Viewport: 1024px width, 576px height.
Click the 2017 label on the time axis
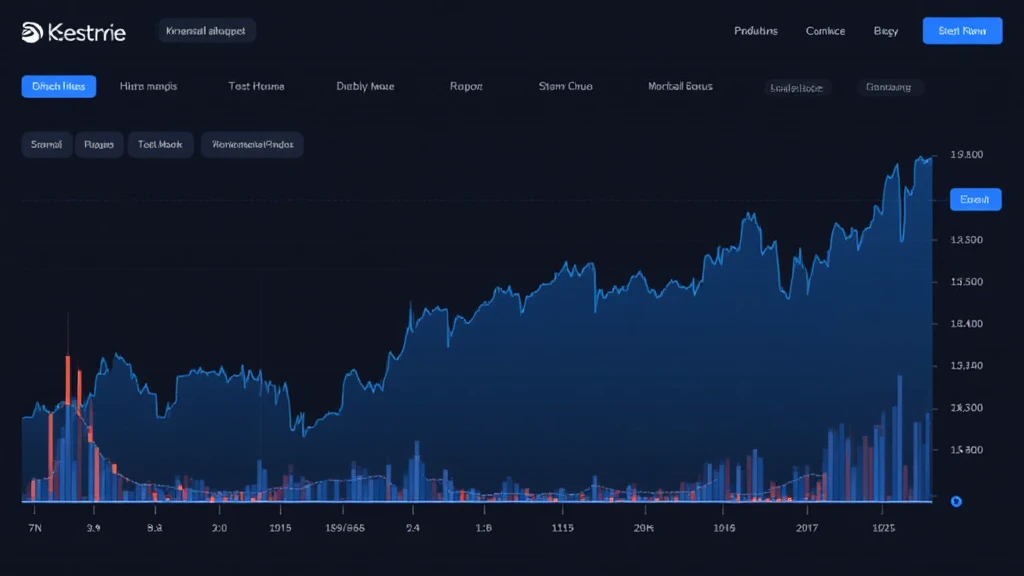pyautogui.click(x=806, y=527)
